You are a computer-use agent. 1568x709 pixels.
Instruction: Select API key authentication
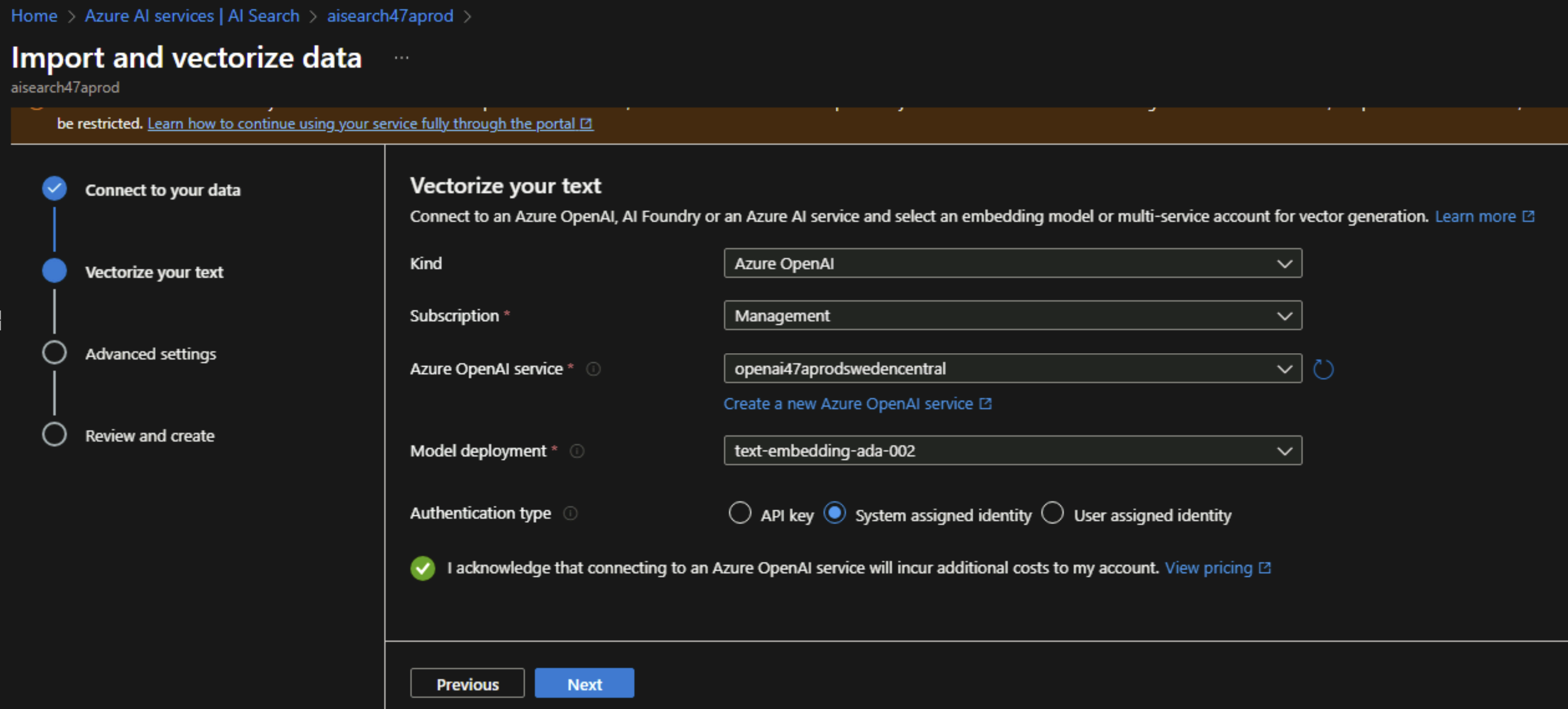(x=740, y=513)
